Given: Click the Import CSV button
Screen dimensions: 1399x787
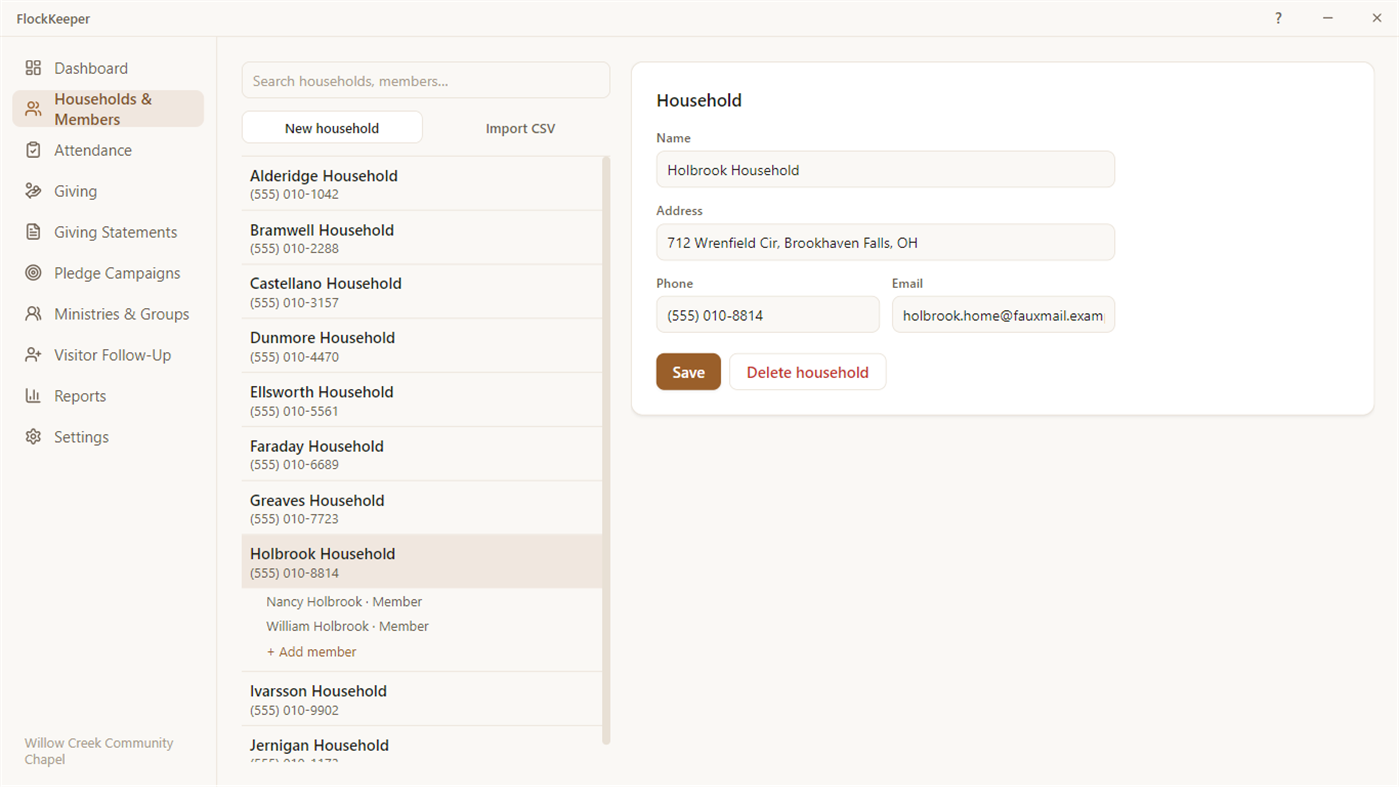Looking at the screenshot, I should (520, 128).
